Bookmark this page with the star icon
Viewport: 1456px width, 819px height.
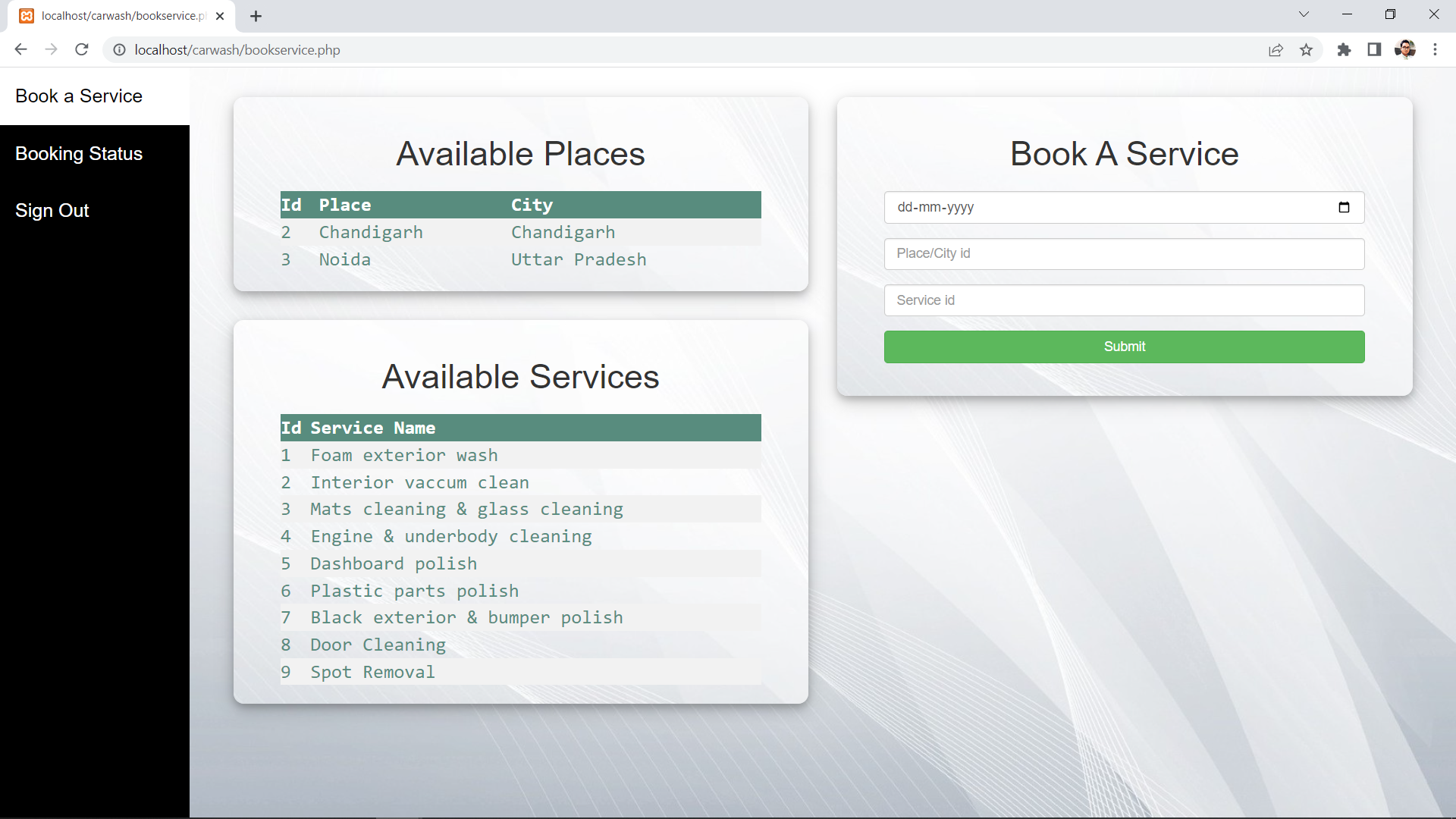point(1306,49)
